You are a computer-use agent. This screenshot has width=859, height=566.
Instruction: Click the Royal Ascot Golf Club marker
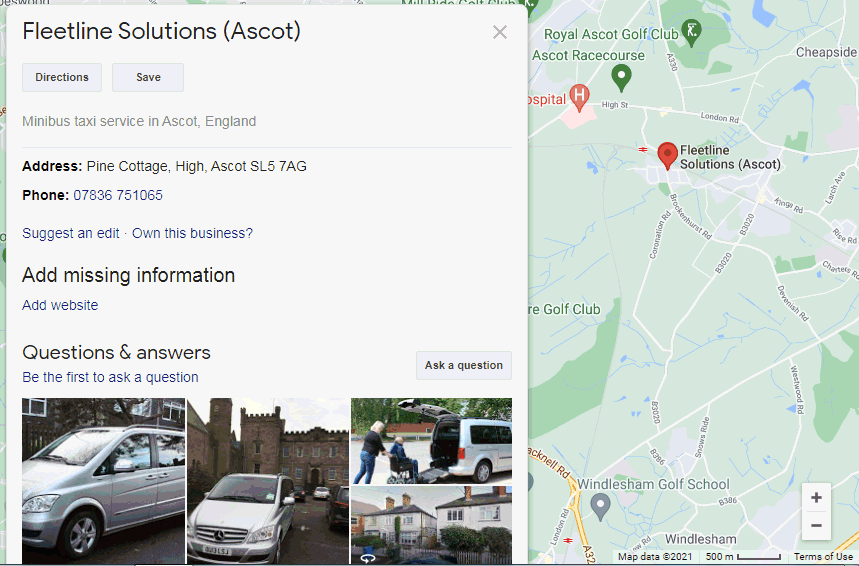692,32
